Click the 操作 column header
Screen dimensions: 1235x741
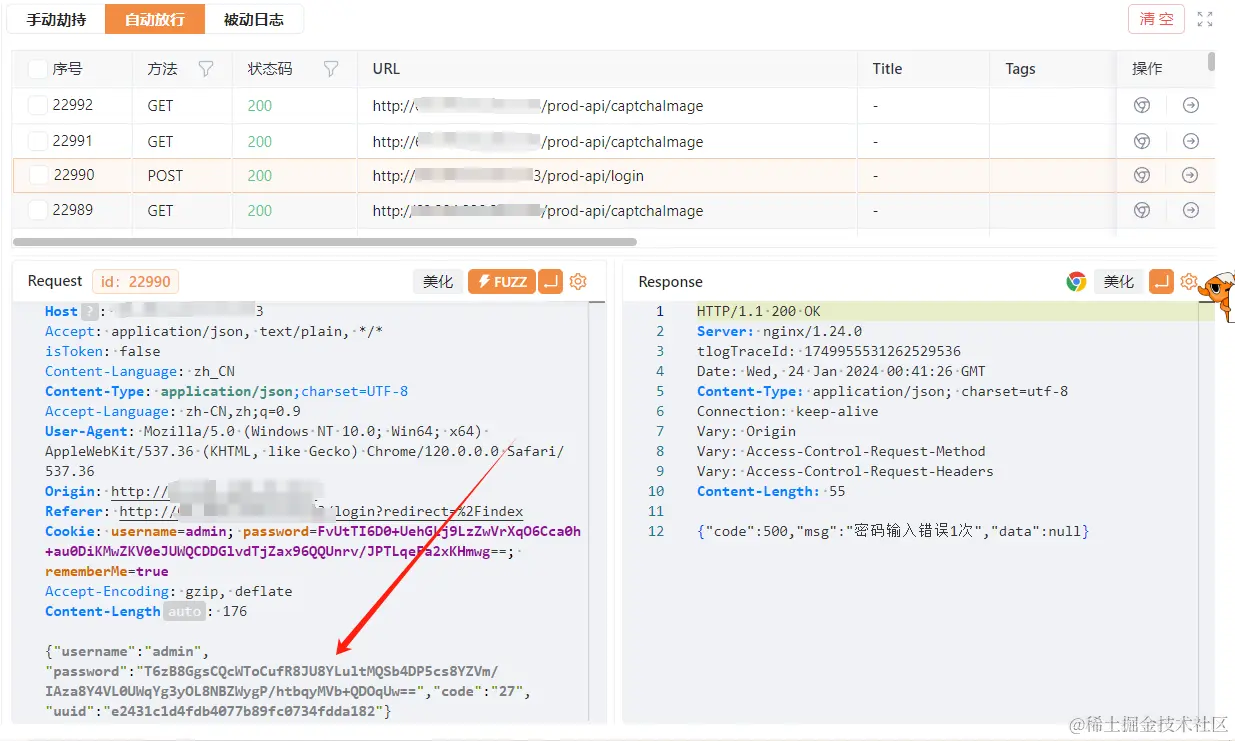pos(1147,69)
